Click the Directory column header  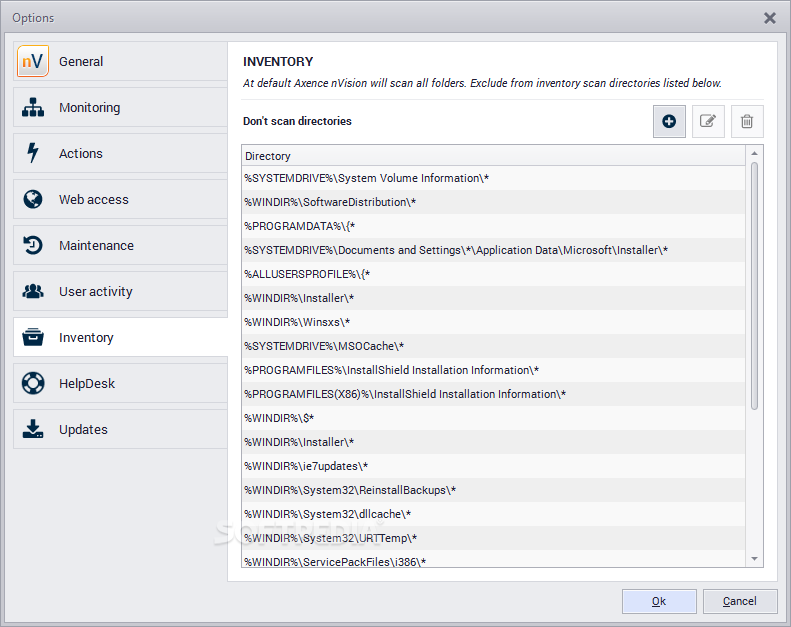tap(493, 156)
